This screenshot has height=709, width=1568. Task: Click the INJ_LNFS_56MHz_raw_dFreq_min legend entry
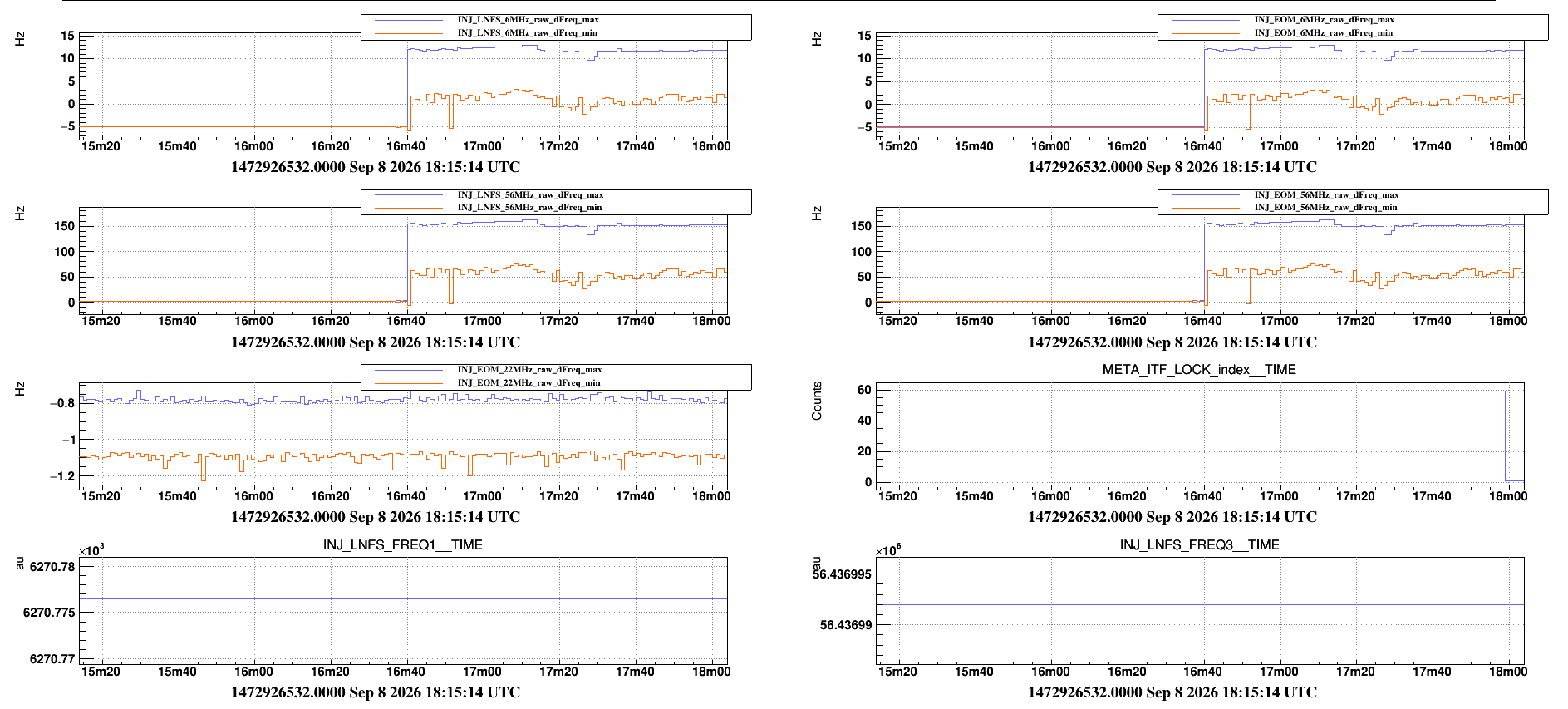[529, 207]
